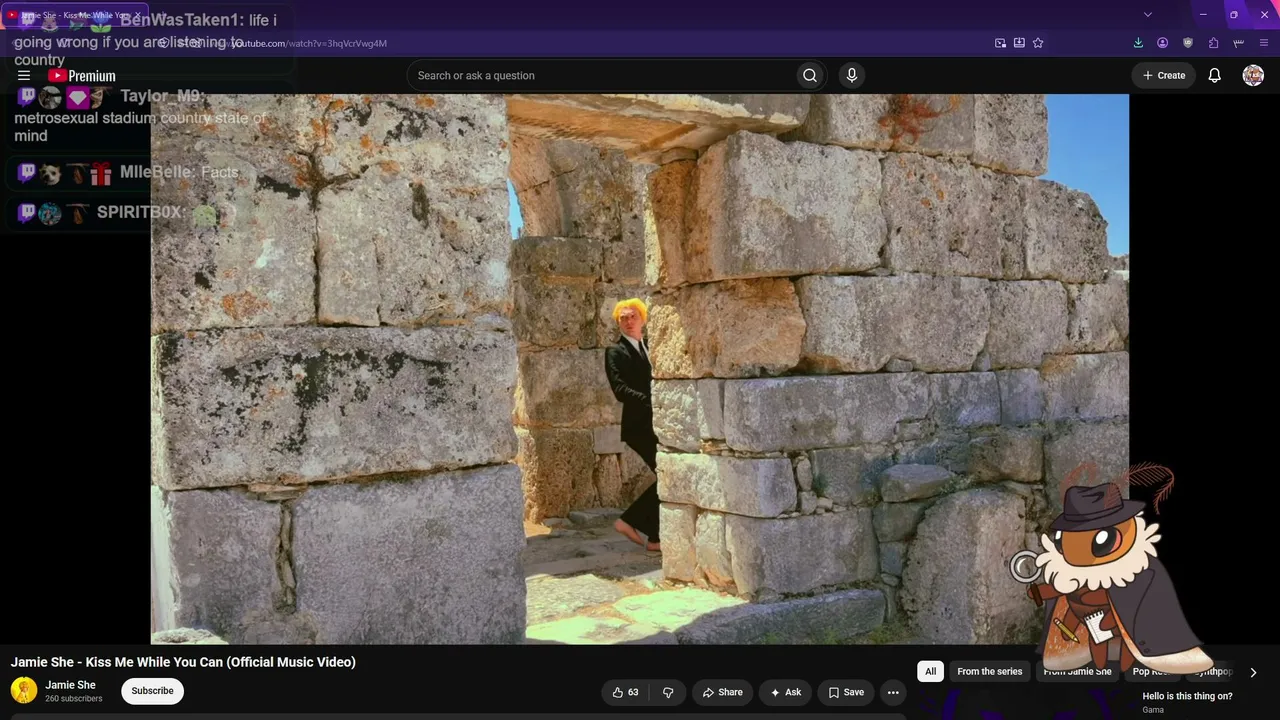Share the video
Viewport: 1280px width, 720px height.
point(722,692)
